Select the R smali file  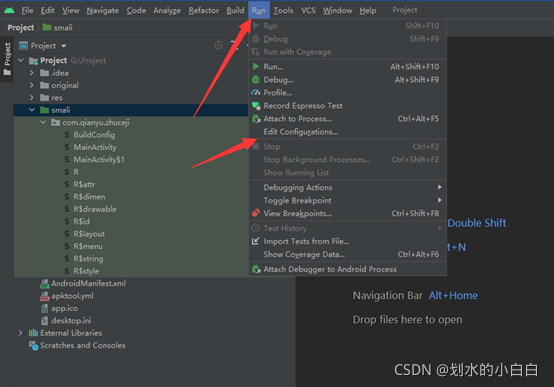click(x=76, y=172)
